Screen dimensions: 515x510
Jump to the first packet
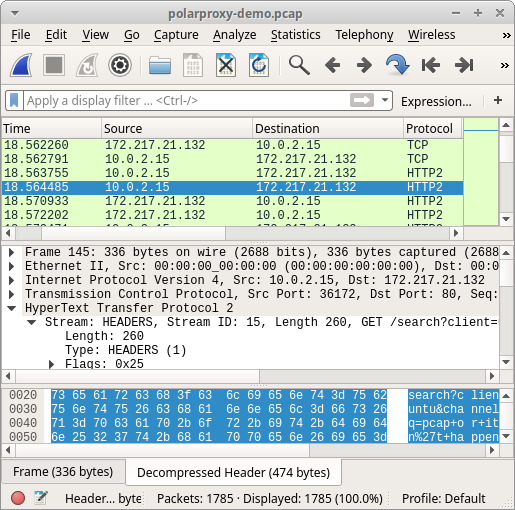coord(431,65)
